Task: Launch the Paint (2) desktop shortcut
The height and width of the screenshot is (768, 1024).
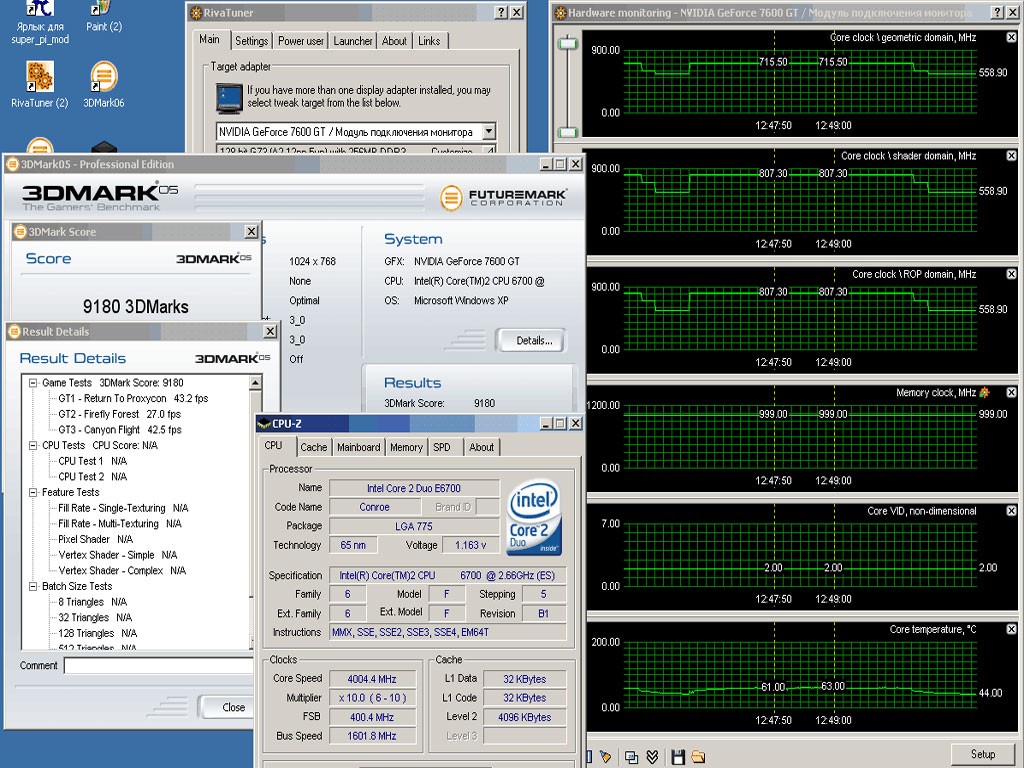Action: point(103,8)
